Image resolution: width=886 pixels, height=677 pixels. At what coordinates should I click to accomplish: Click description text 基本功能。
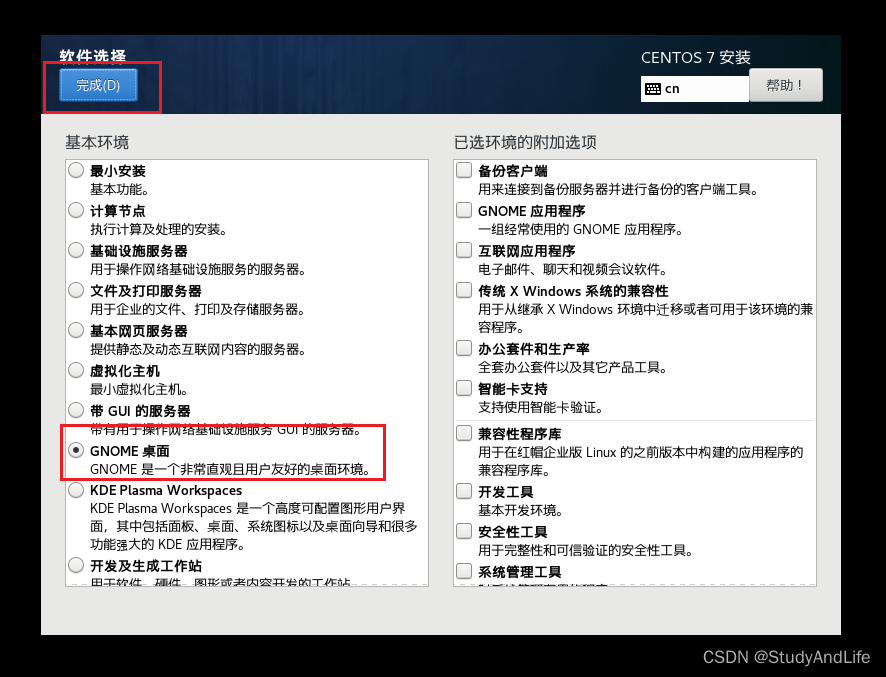coord(120,189)
